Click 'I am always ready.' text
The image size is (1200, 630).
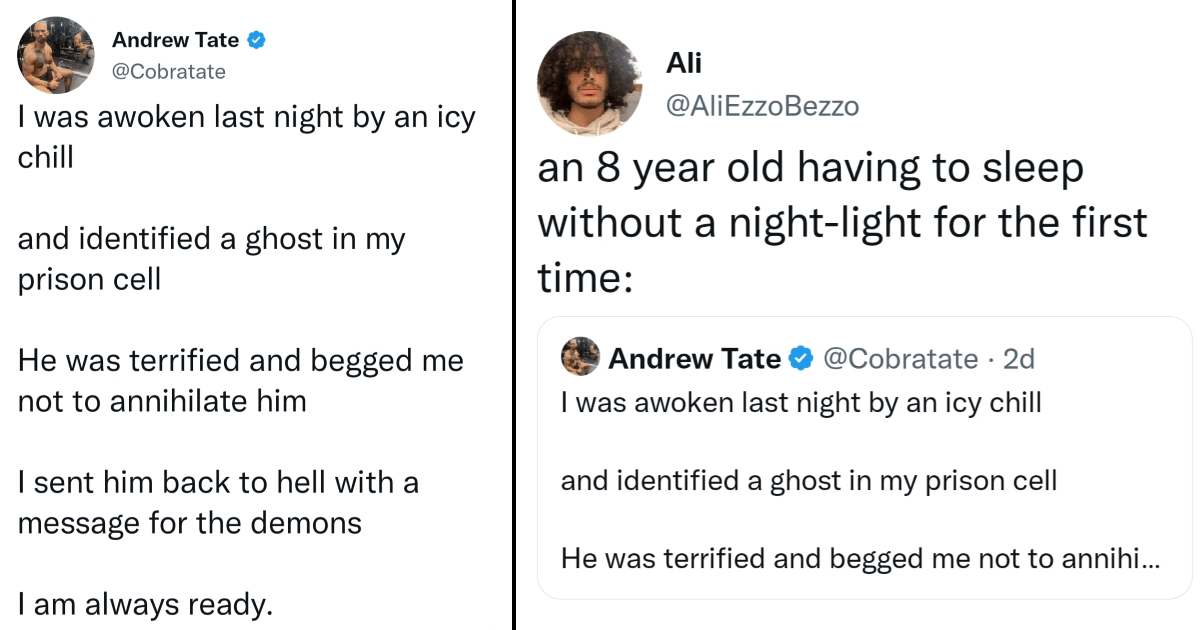pos(145,604)
